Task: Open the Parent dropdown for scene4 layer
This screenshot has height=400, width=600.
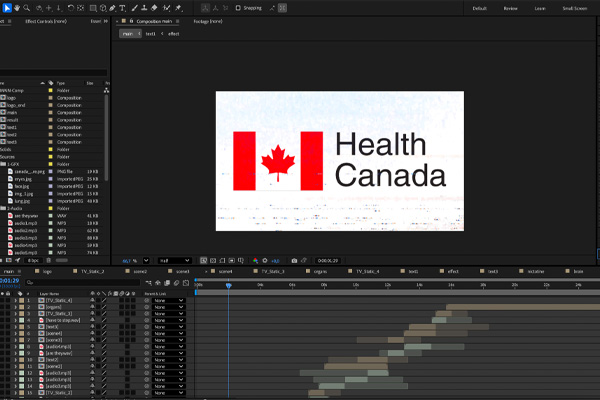Action: pyautogui.click(x=168, y=333)
